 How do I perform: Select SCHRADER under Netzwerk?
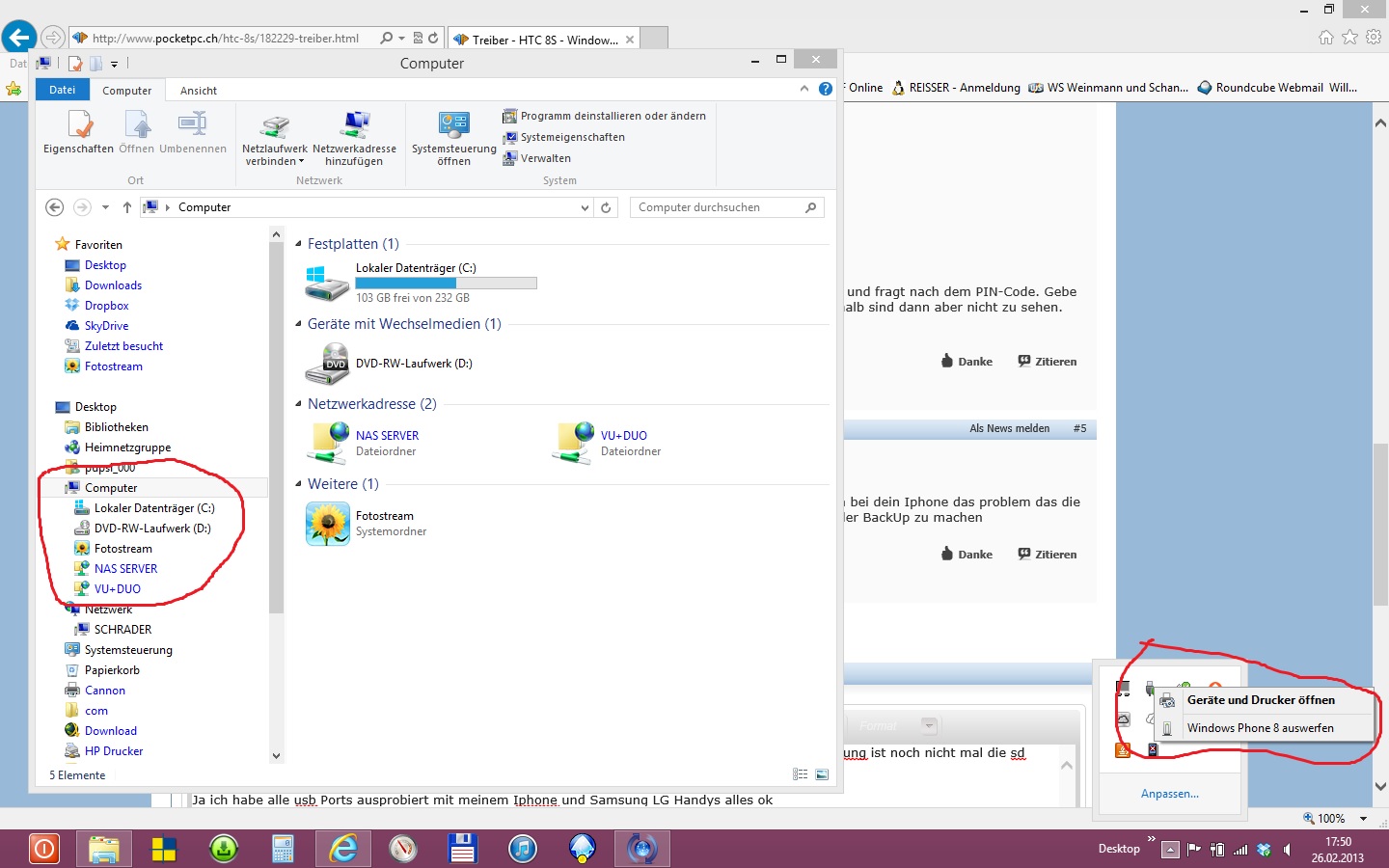[x=123, y=630]
